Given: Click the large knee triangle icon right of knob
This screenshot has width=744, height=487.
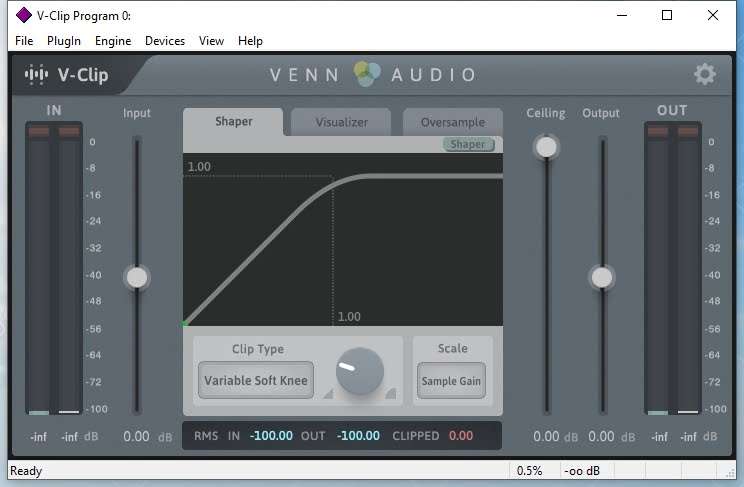Looking at the screenshot, I should pyautogui.click(x=391, y=393).
